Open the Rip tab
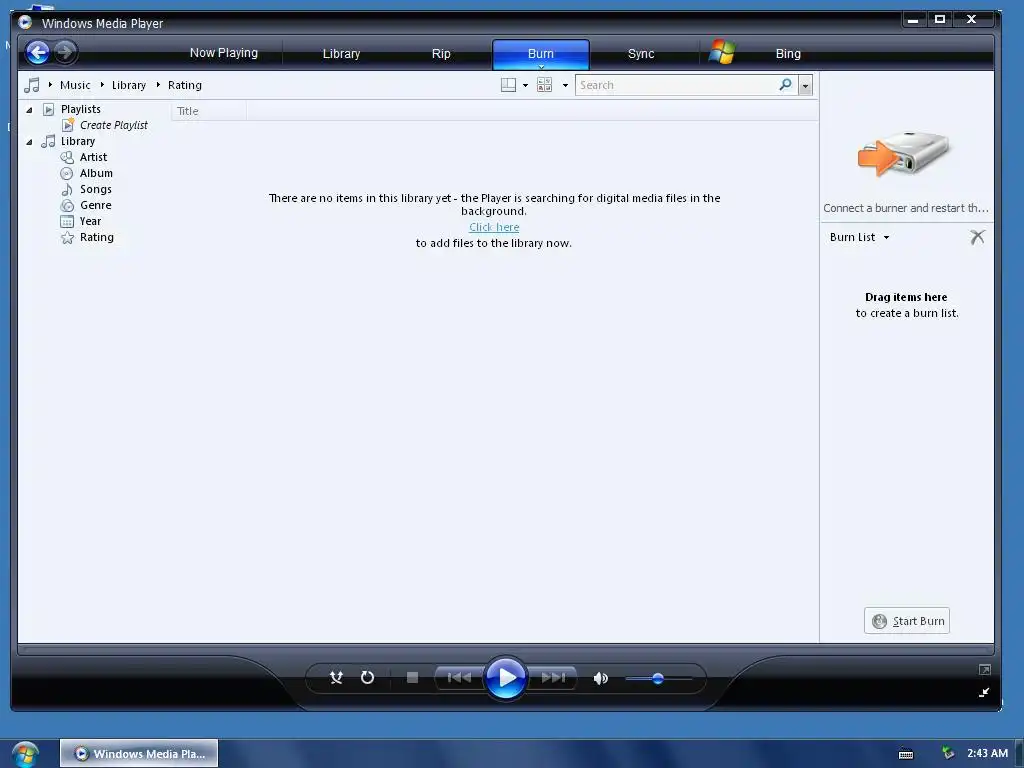The image size is (1024, 768). (x=441, y=54)
